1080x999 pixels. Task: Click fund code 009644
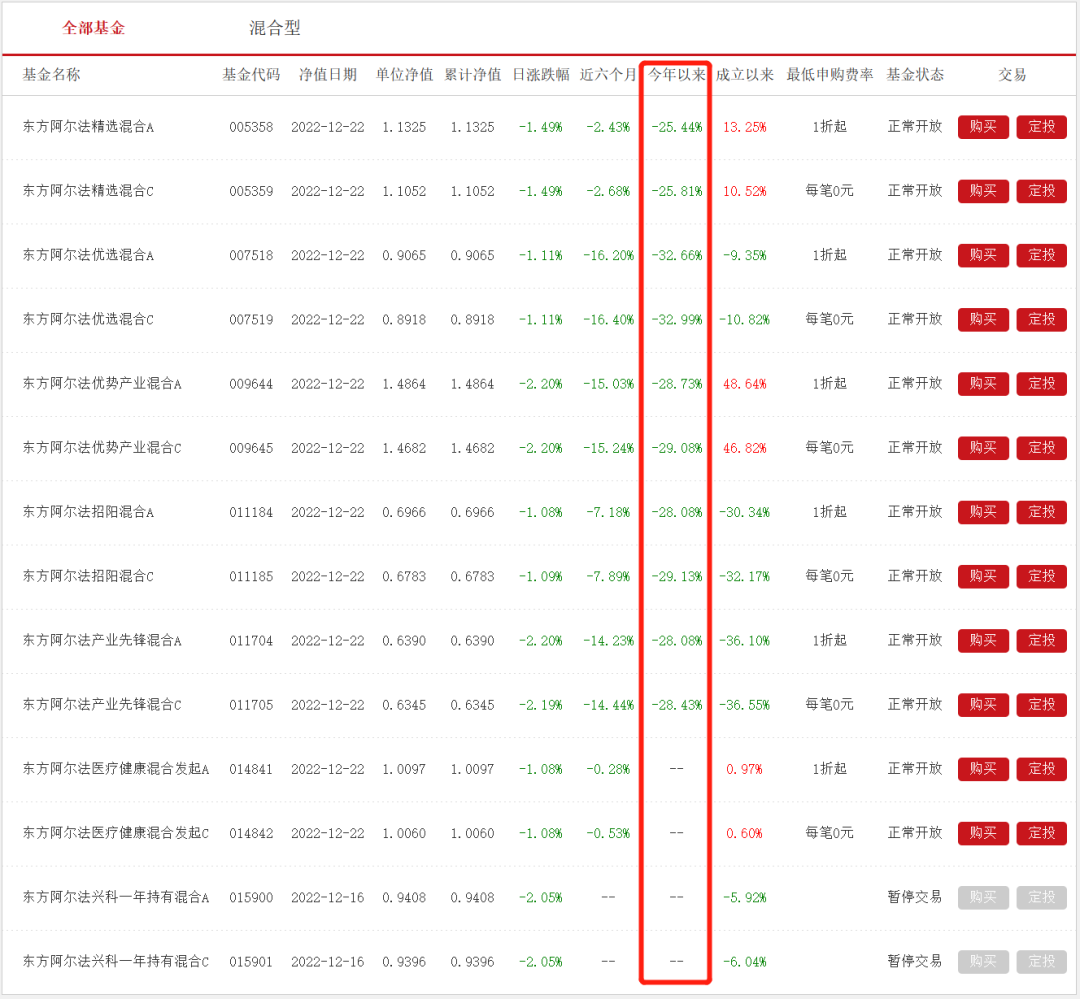coord(250,384)
